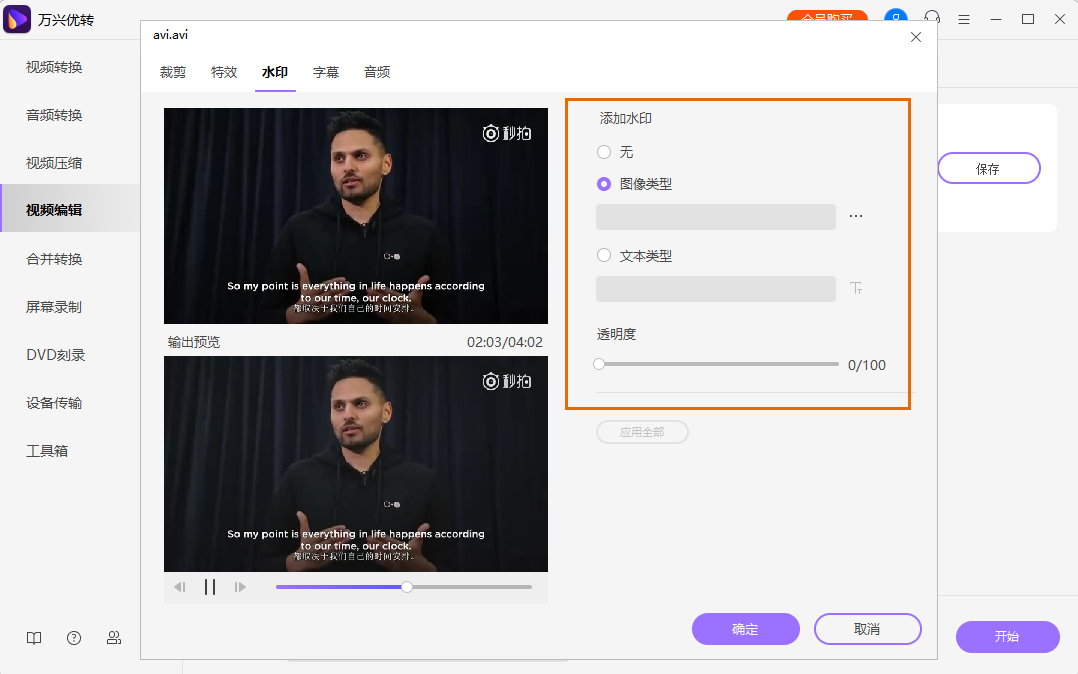1078x674 pixels.
Task: Step backward one frame in preview
Action: click(x=181, y=587)
